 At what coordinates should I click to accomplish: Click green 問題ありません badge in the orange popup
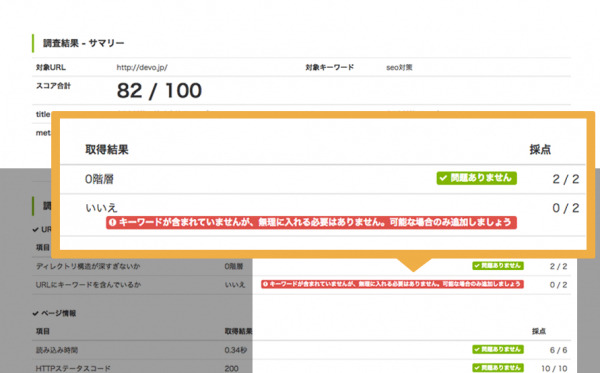point(476,178)
